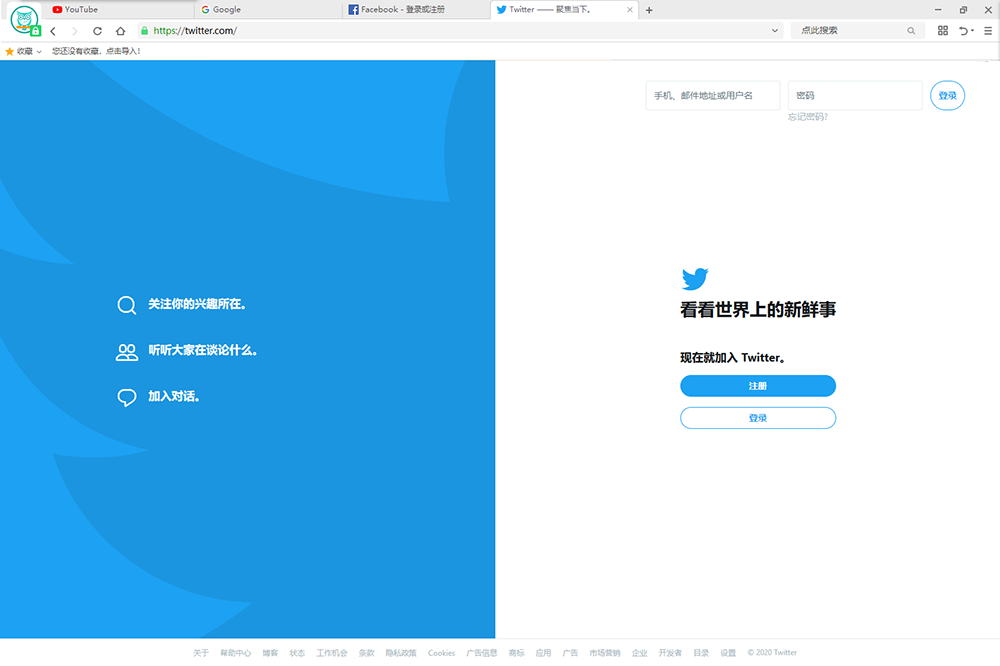Image resolution: width=1000 pixels, height=666 pixels.
Task: Click the blue 注册 sign-up button
Action: pos(758,386)
